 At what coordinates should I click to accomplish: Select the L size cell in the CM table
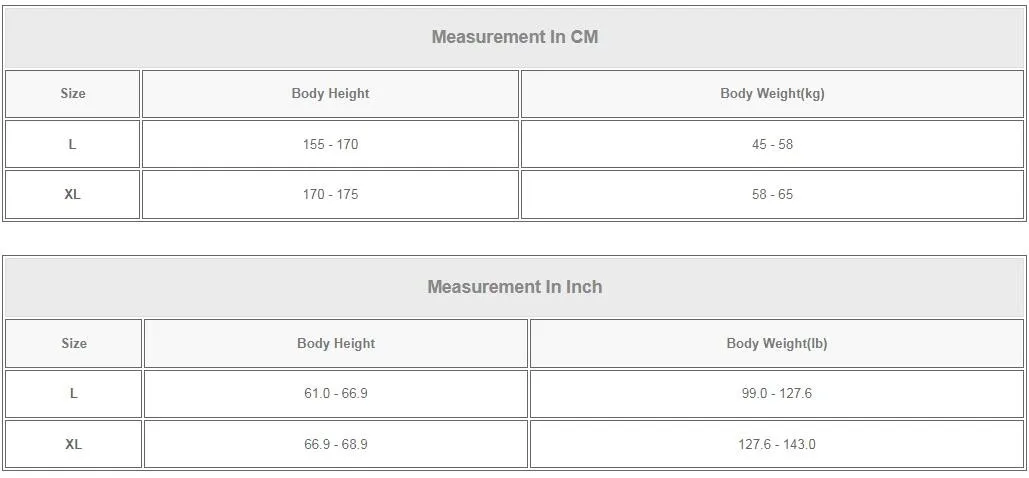point(73,144)
